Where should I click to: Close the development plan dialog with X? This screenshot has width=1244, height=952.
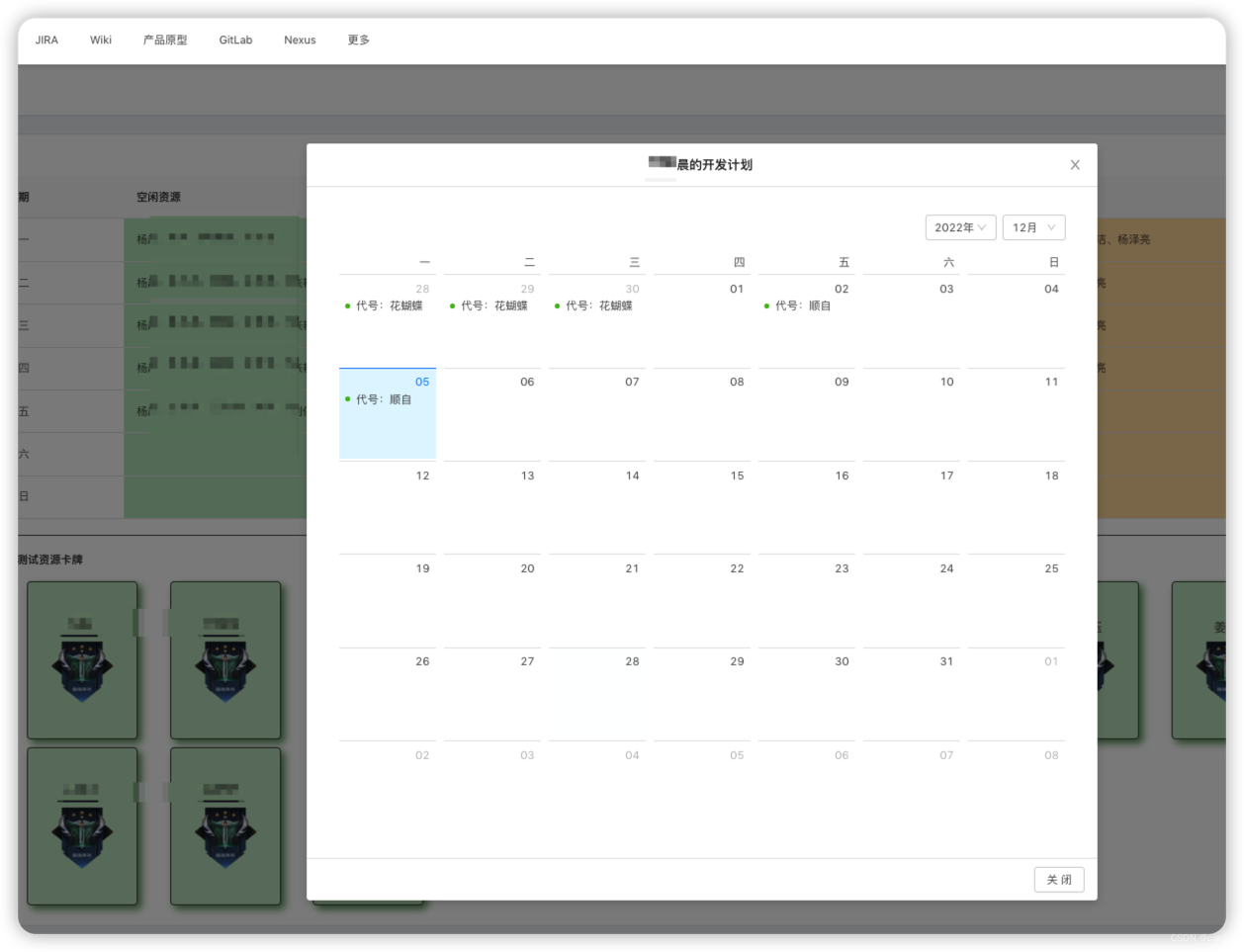click(x=1075, y=165)
